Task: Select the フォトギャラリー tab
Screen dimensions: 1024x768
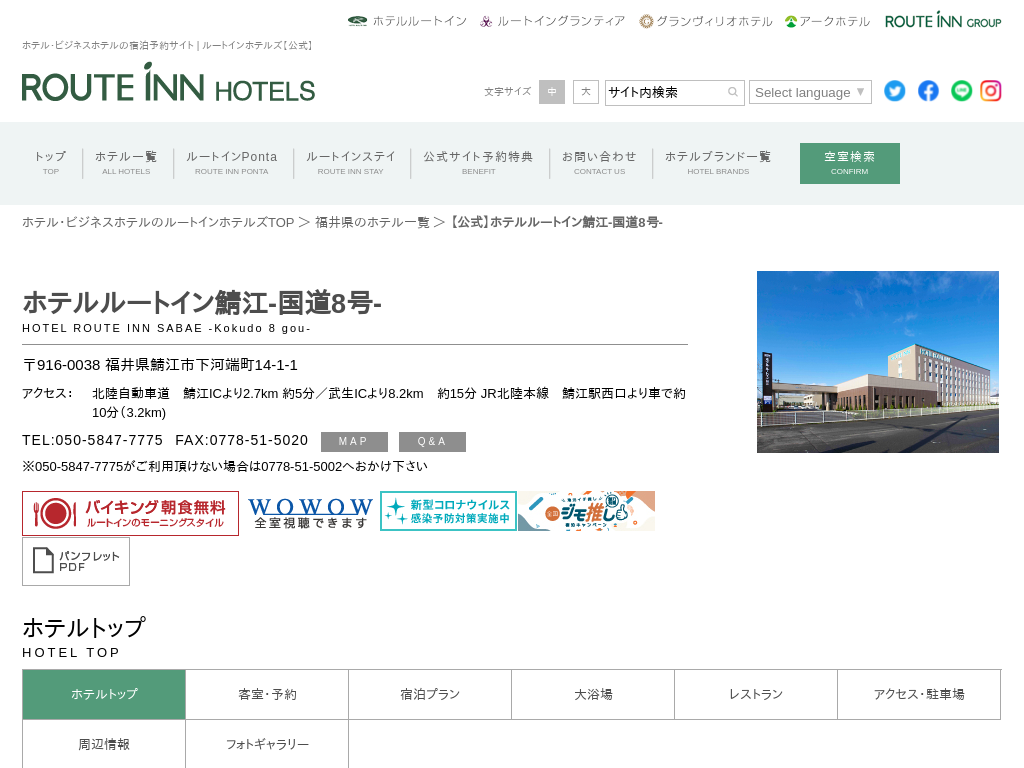Action: tap(267, 744)
